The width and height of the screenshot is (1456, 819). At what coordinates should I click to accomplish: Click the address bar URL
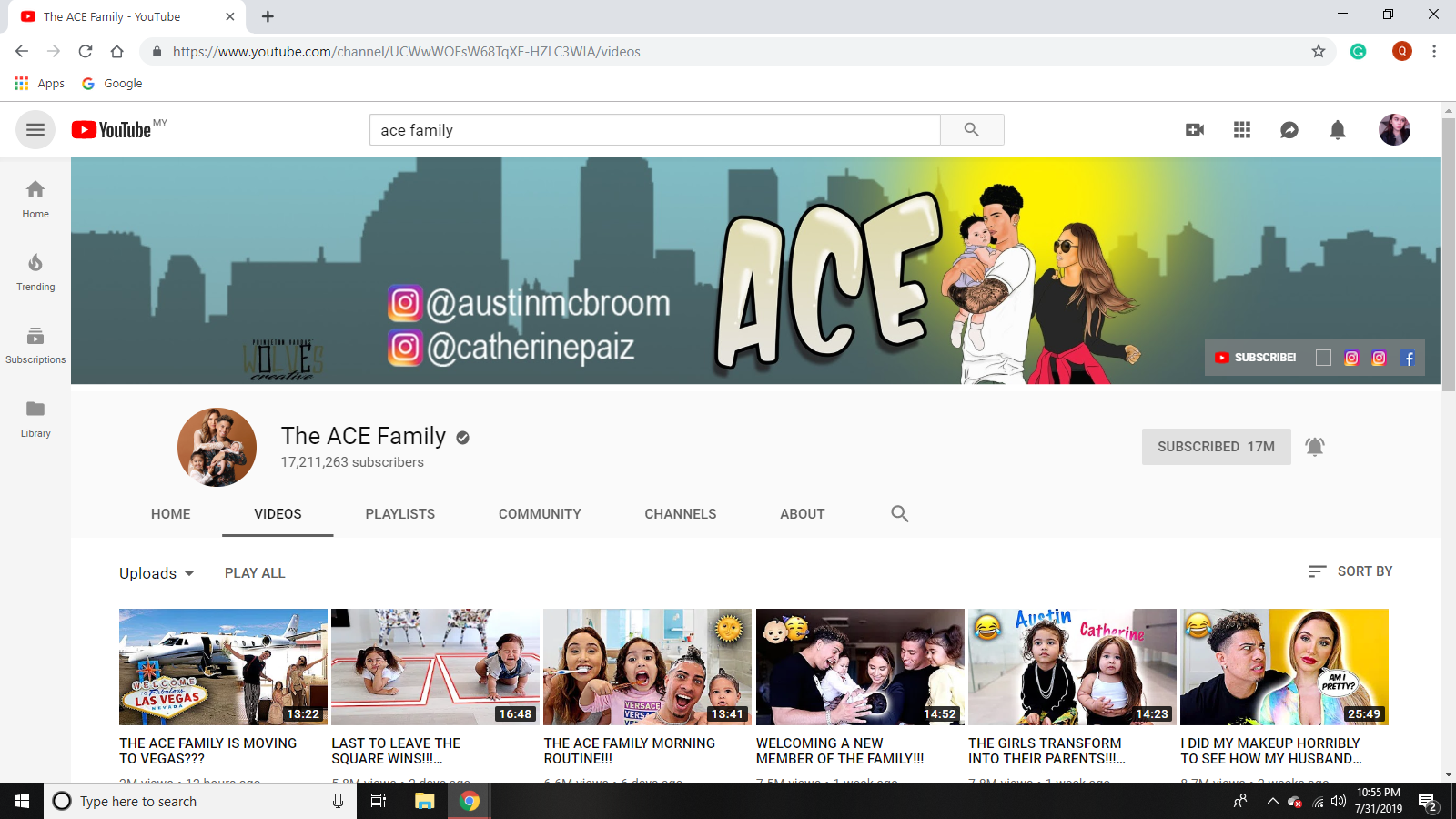click(406, 52)
